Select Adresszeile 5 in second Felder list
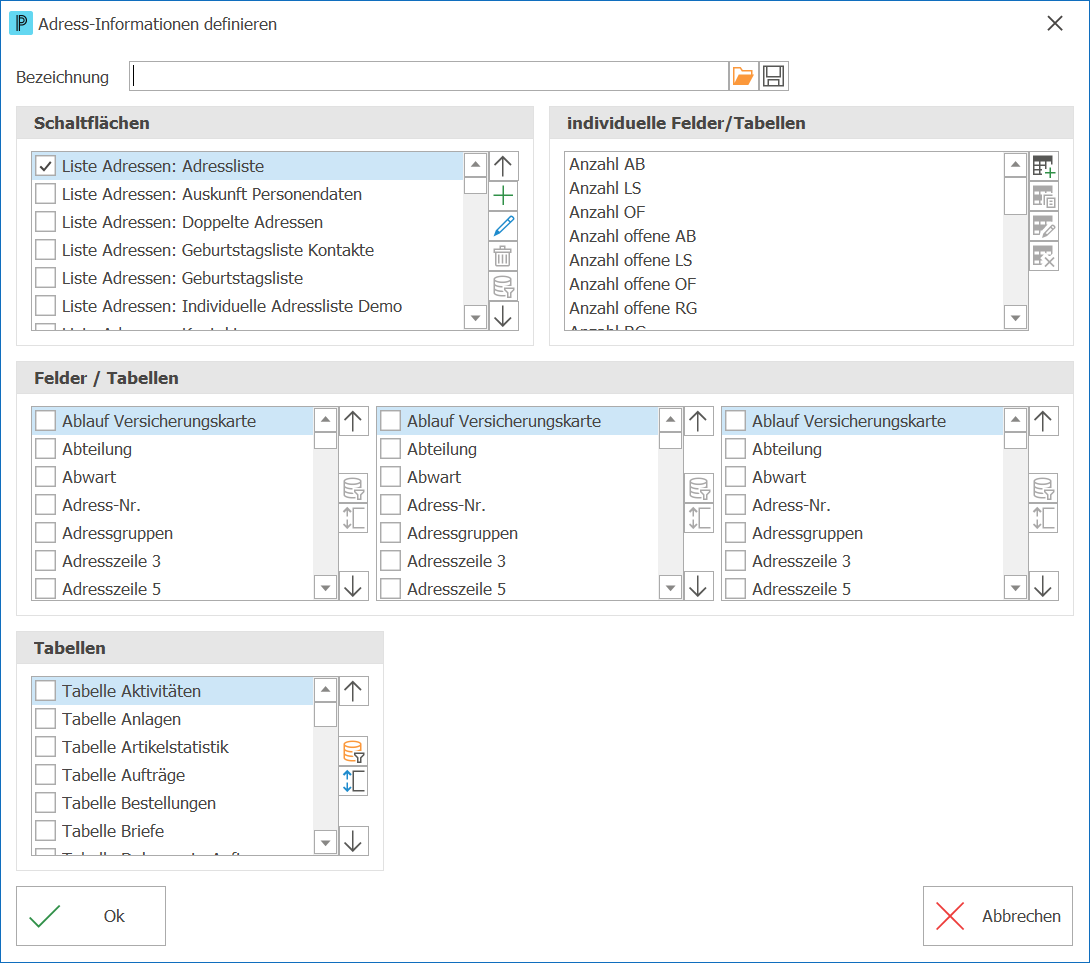The width and height of the screenshot is (1090, 963). point(519,589)
